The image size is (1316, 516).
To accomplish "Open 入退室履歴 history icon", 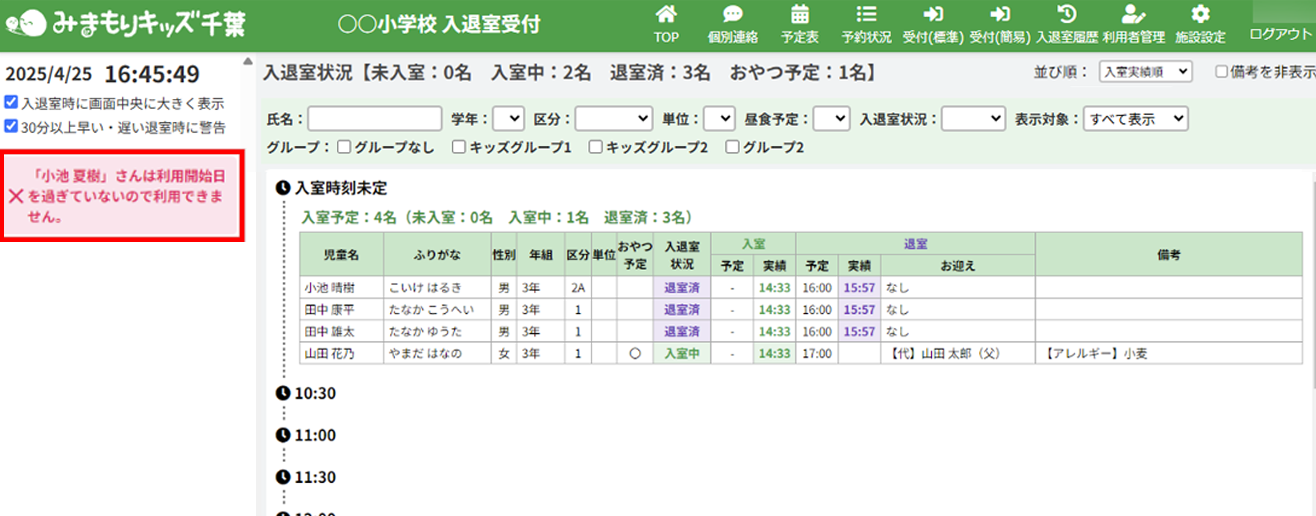I will point(1066,15).
